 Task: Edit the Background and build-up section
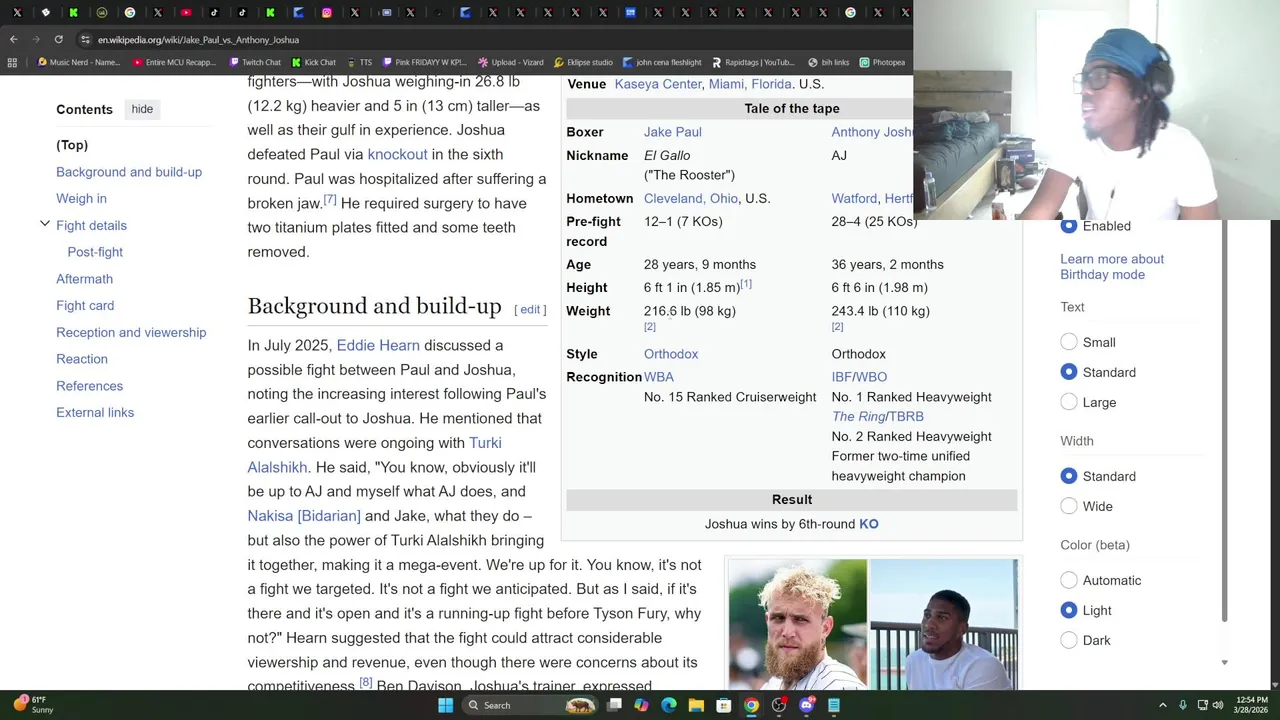530,309
